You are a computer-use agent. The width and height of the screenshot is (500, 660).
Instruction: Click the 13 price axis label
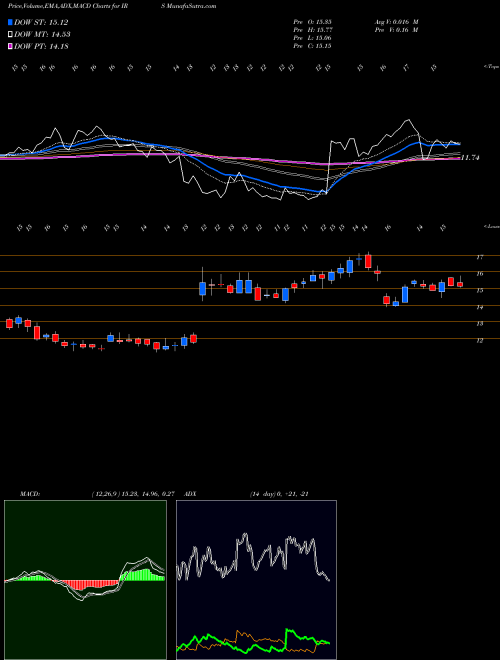480,324
